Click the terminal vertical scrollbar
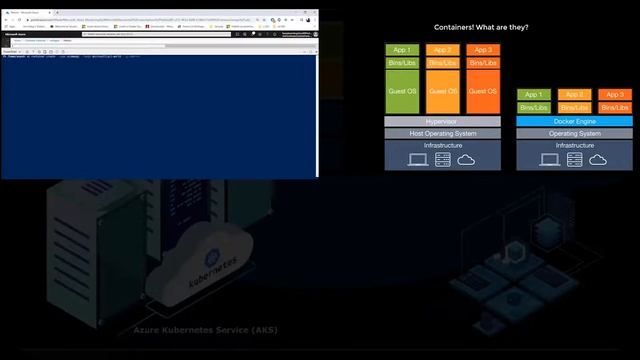Viewport: 640px width, 360px height. (317, 116)
